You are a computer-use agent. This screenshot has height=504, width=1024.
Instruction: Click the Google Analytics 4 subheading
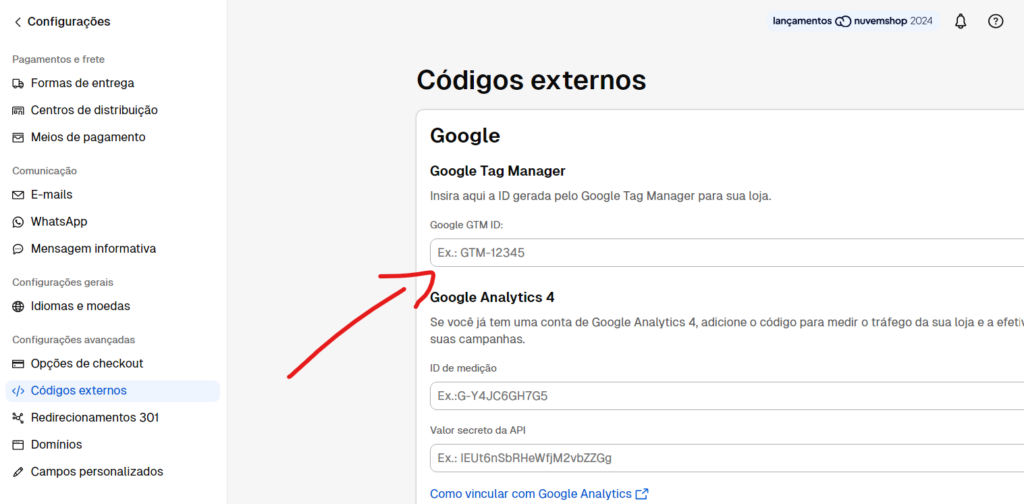(492, 298)
